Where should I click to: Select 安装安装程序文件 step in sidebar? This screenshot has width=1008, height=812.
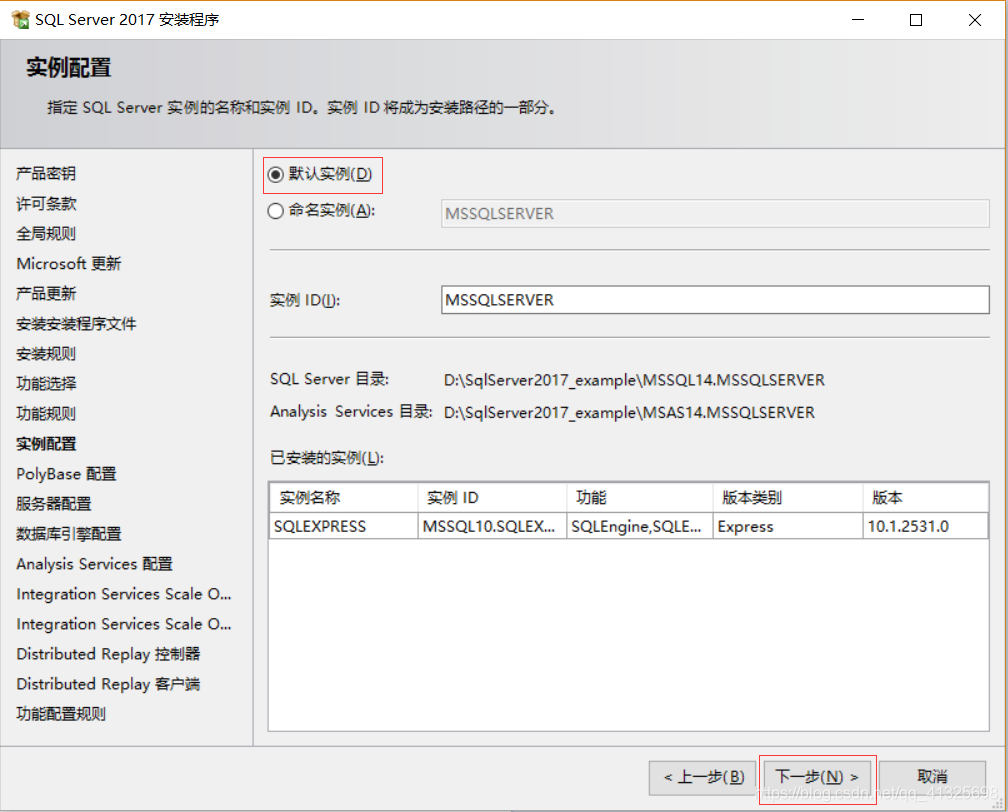click(x=76, y=323)
